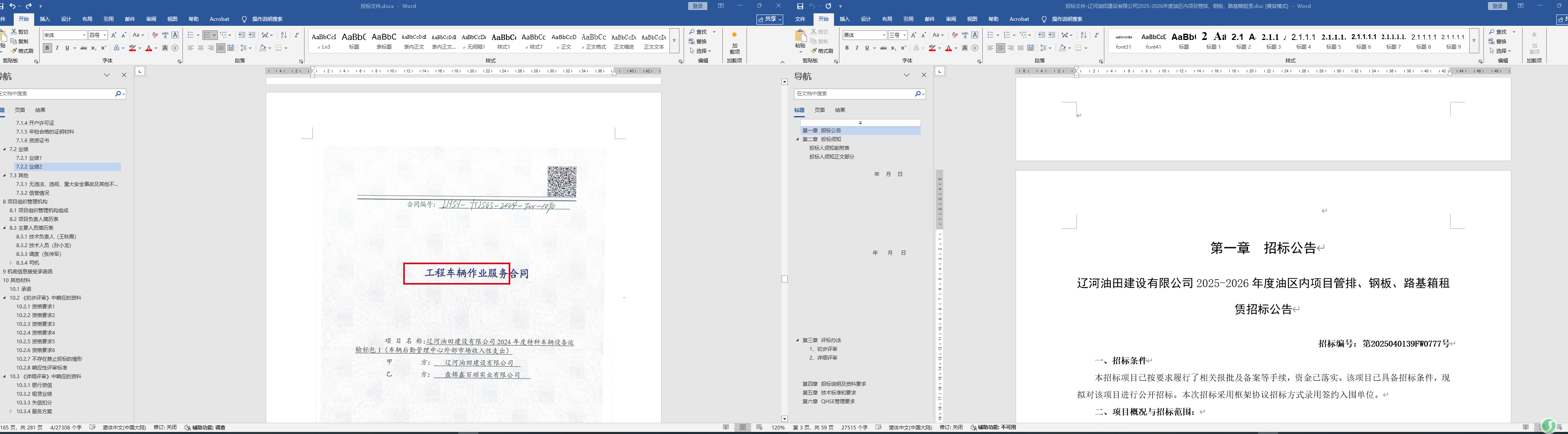
Task: Clear all formatting in the 投标文件 window
Action: [x=155, y=35]
